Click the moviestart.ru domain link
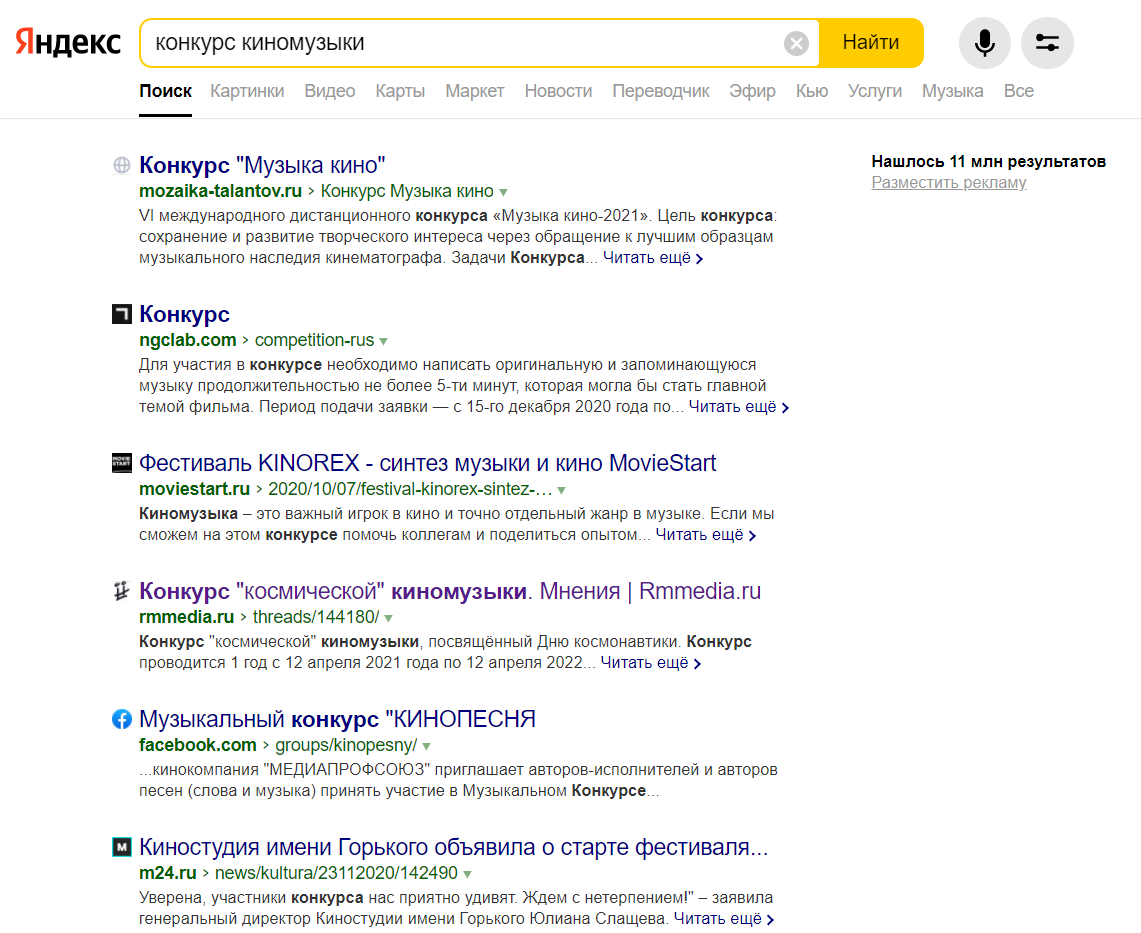Viewport: 1141px width, 933px height. (x=194, y=489)
